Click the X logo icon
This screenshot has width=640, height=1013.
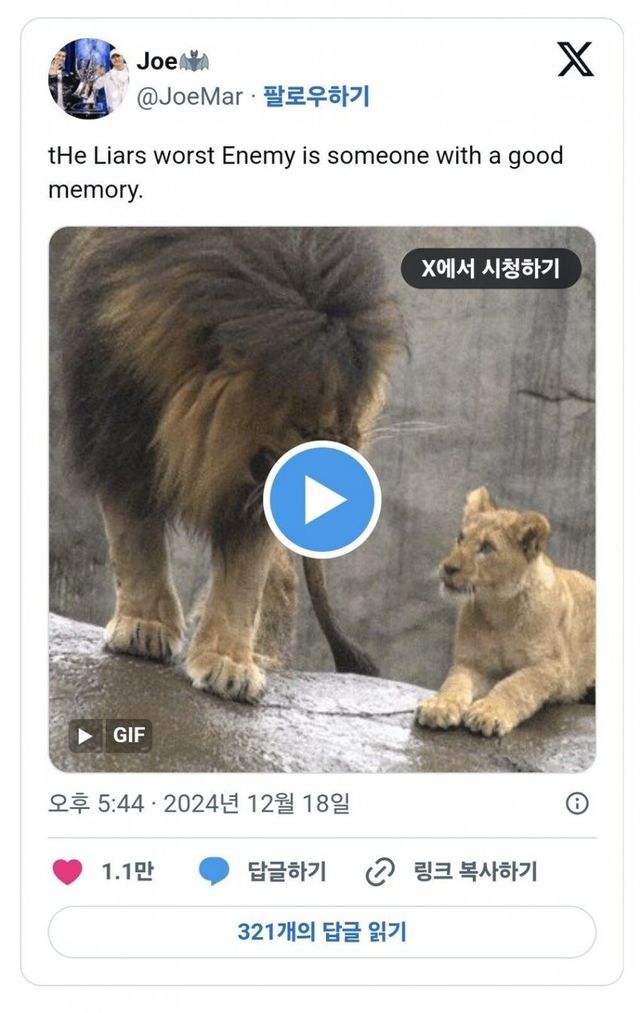pyautogui.click(x=575, y=59)
